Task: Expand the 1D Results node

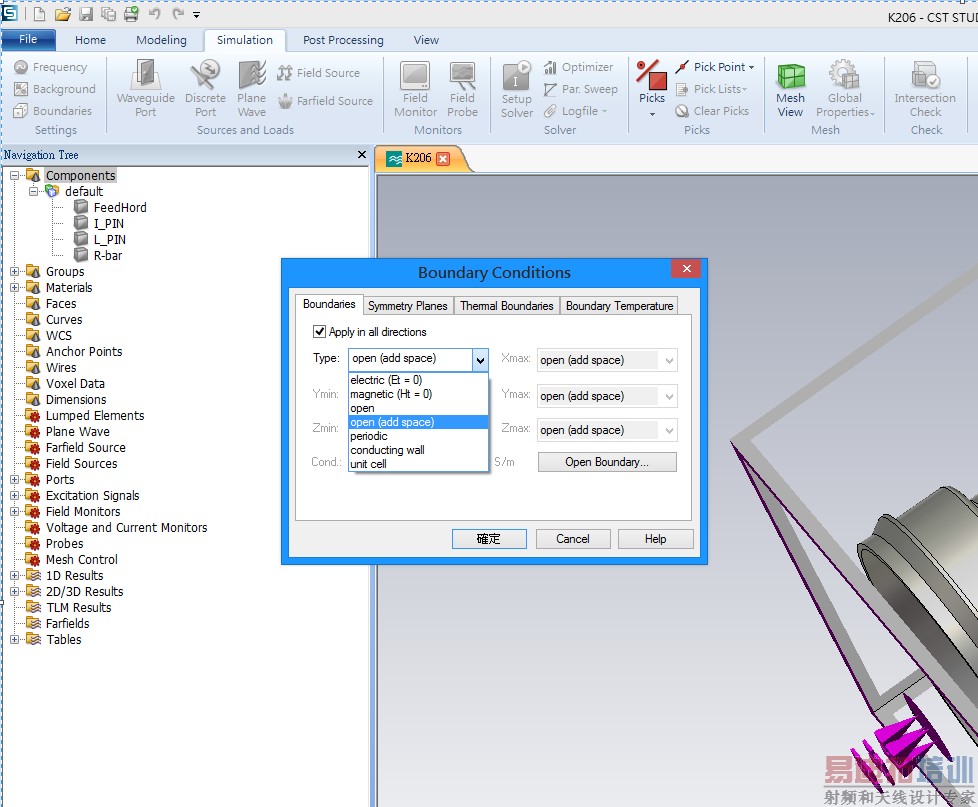Action: point(14,576)
